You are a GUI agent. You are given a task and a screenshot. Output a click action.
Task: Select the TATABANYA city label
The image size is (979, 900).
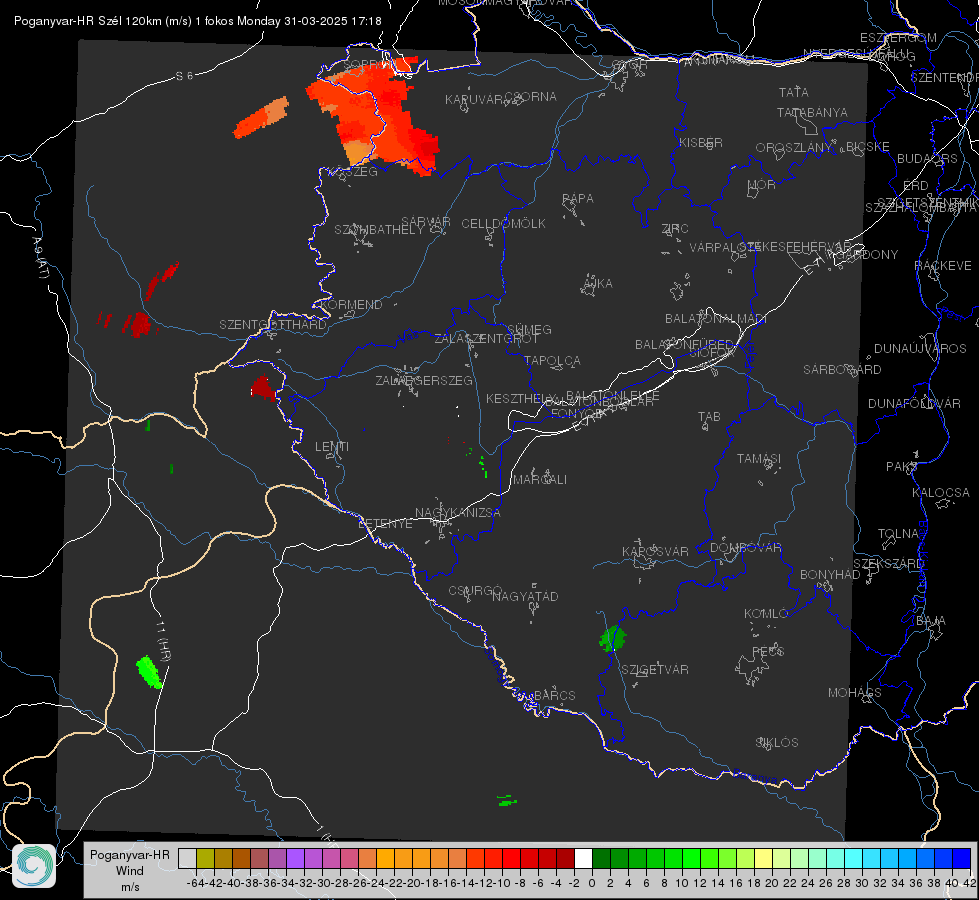pos(812,112)
